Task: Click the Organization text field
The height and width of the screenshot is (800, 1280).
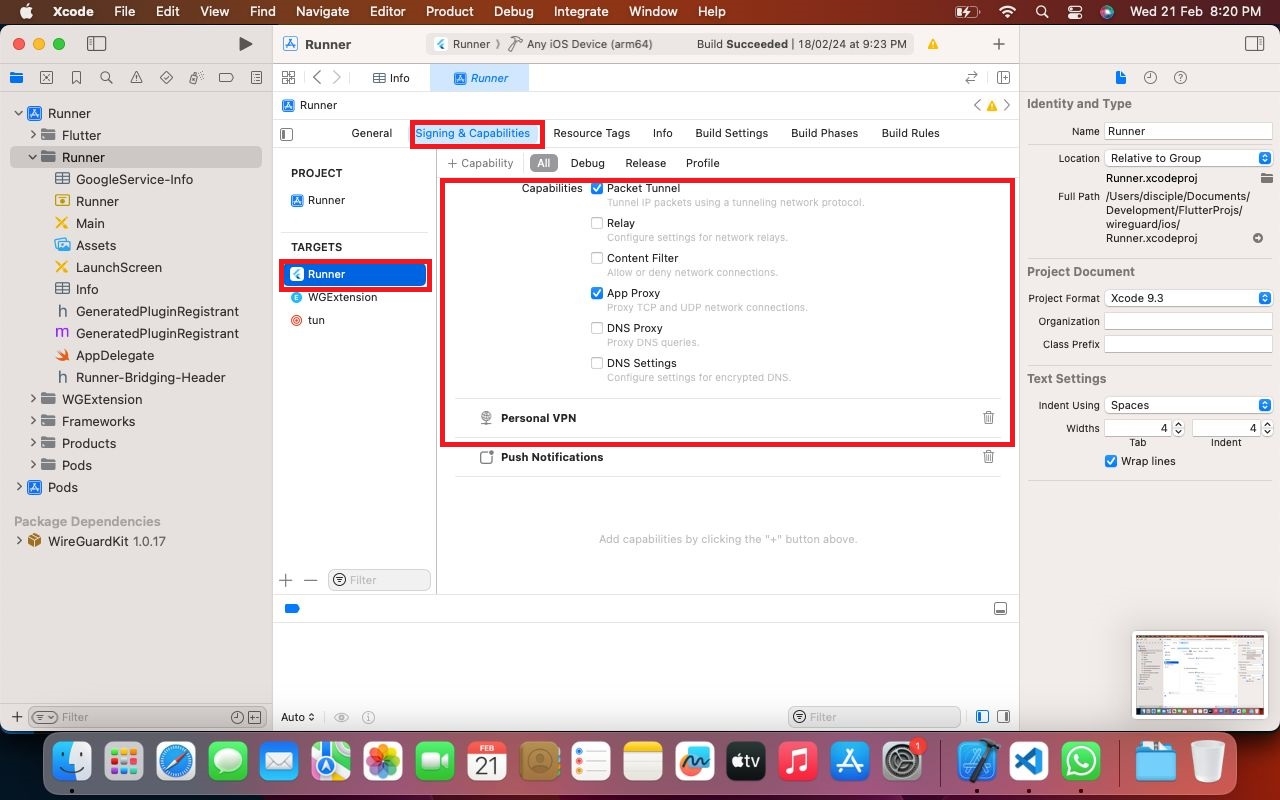Action: (x=1187, y=321)
